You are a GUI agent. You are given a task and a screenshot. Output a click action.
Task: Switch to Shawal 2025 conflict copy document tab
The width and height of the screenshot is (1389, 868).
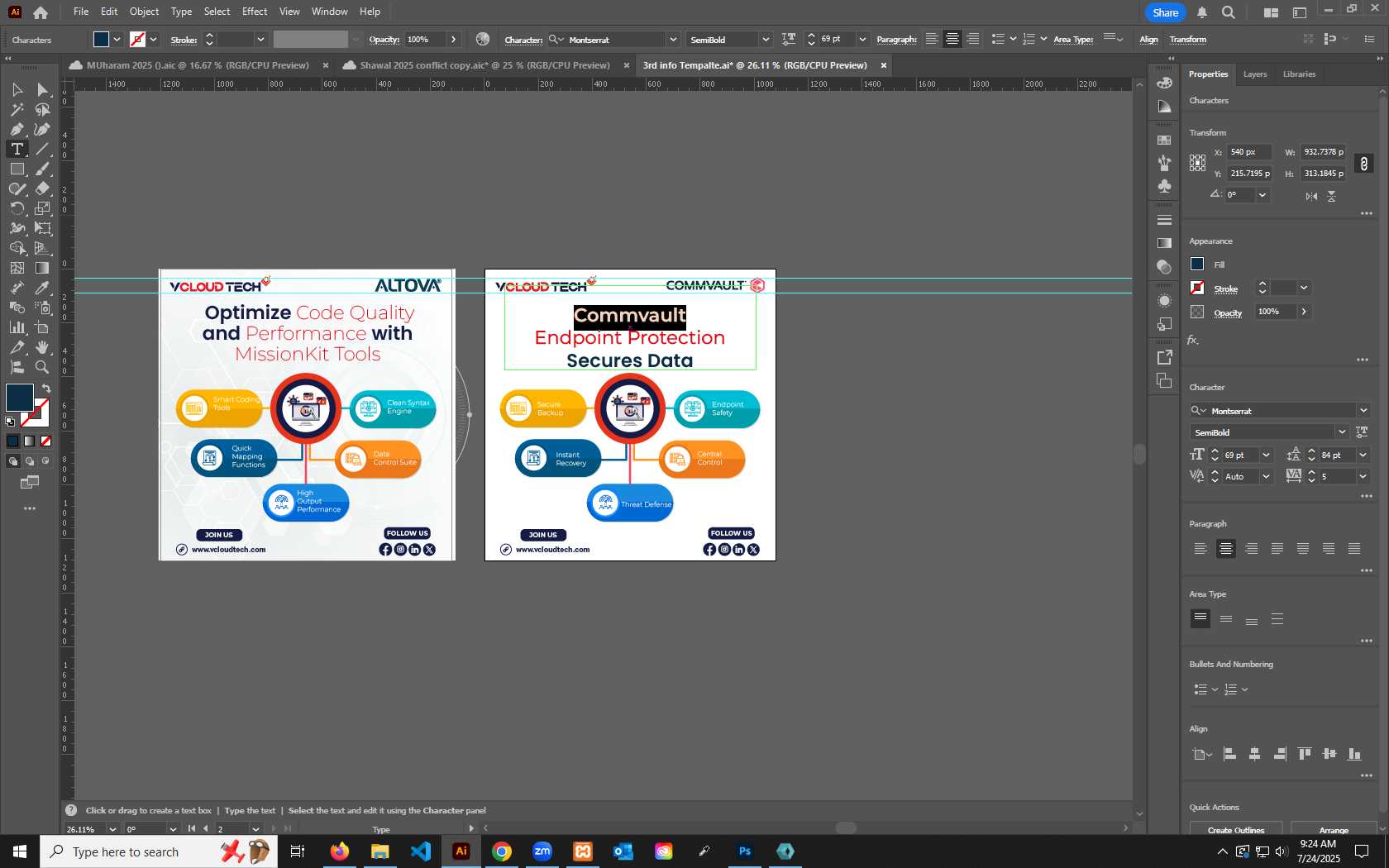click(484, 65)
